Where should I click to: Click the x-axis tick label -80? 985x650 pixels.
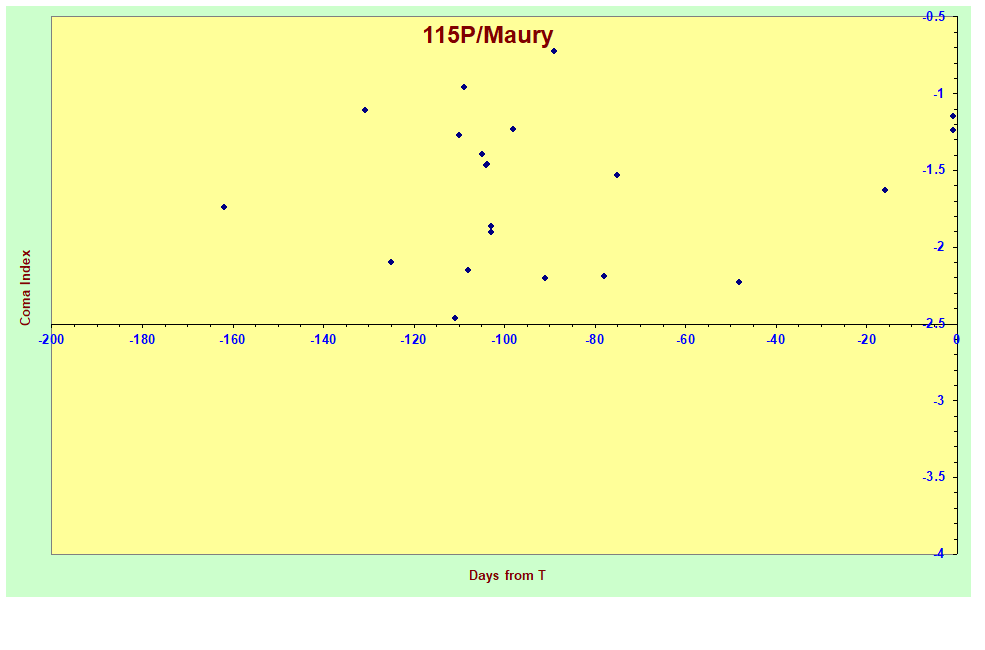point(595,340)
